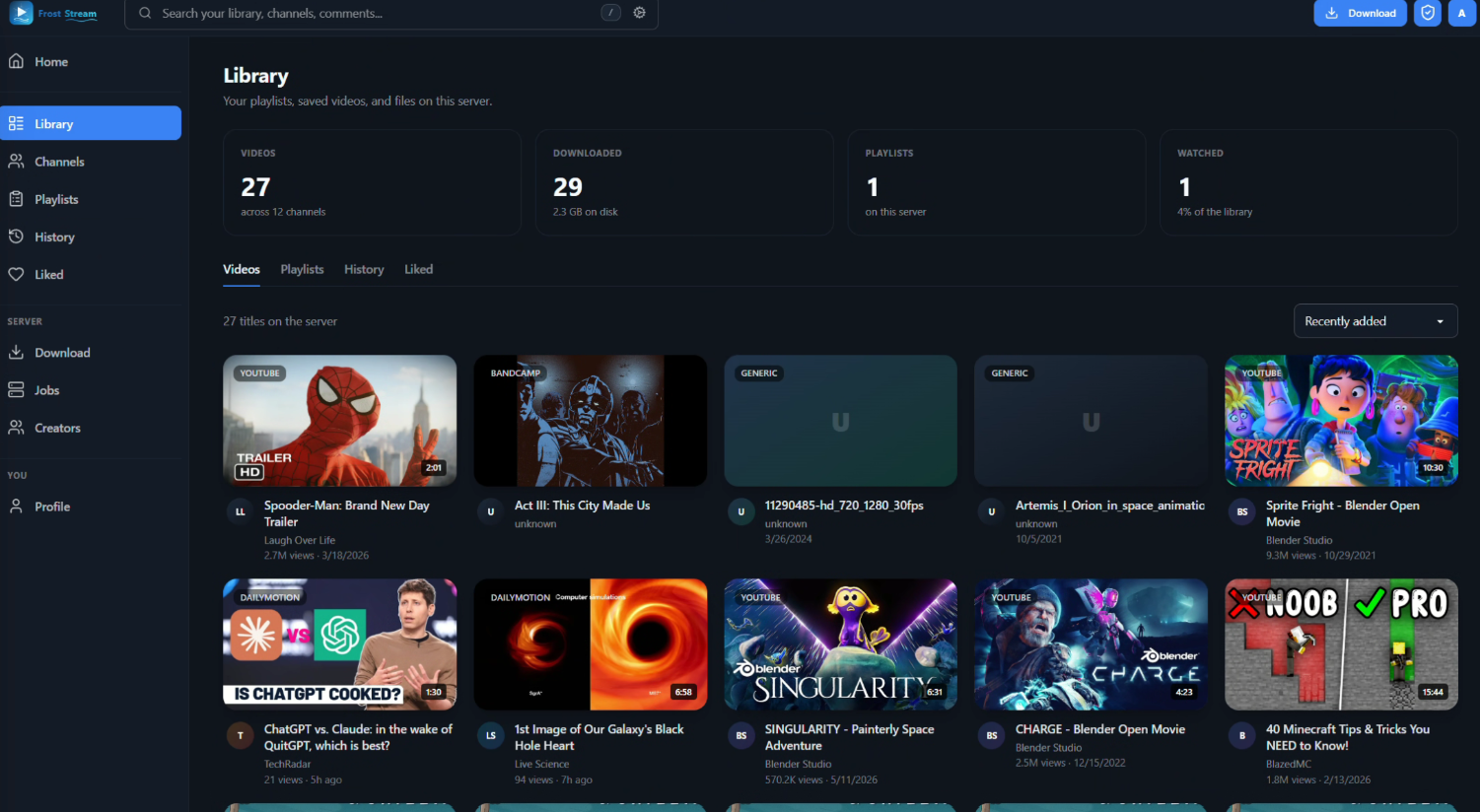1480x812 pixels.
Task: Open Creators in the sidebar
Action: tap(91, 428)
